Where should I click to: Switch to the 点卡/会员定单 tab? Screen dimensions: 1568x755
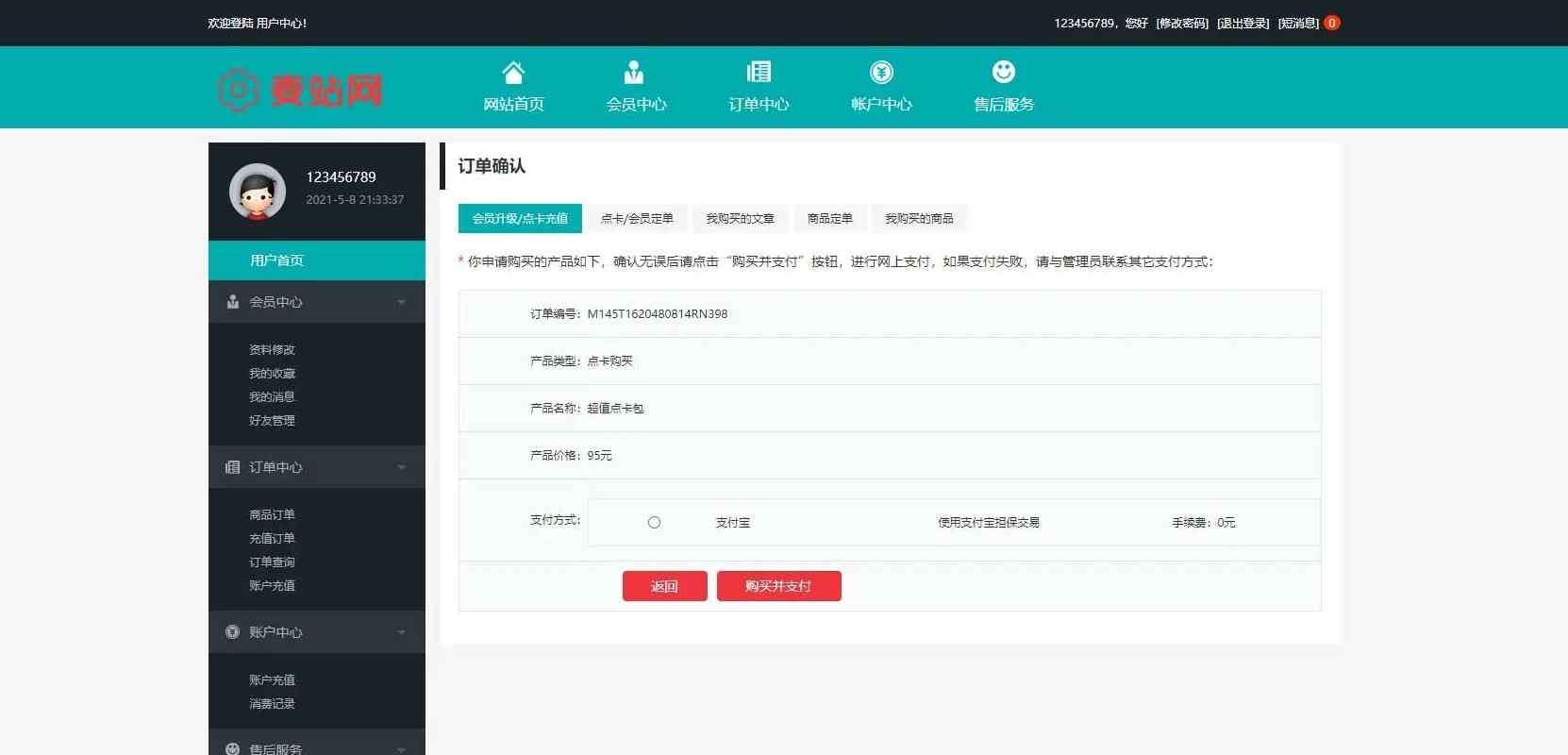(x=637, y=219)
